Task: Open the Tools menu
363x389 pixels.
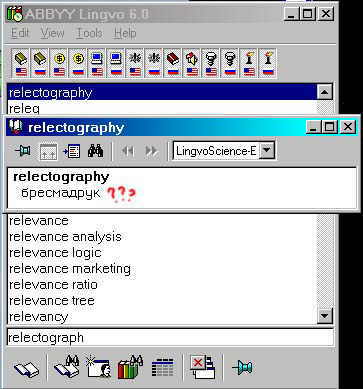Action: coord(89,33)
